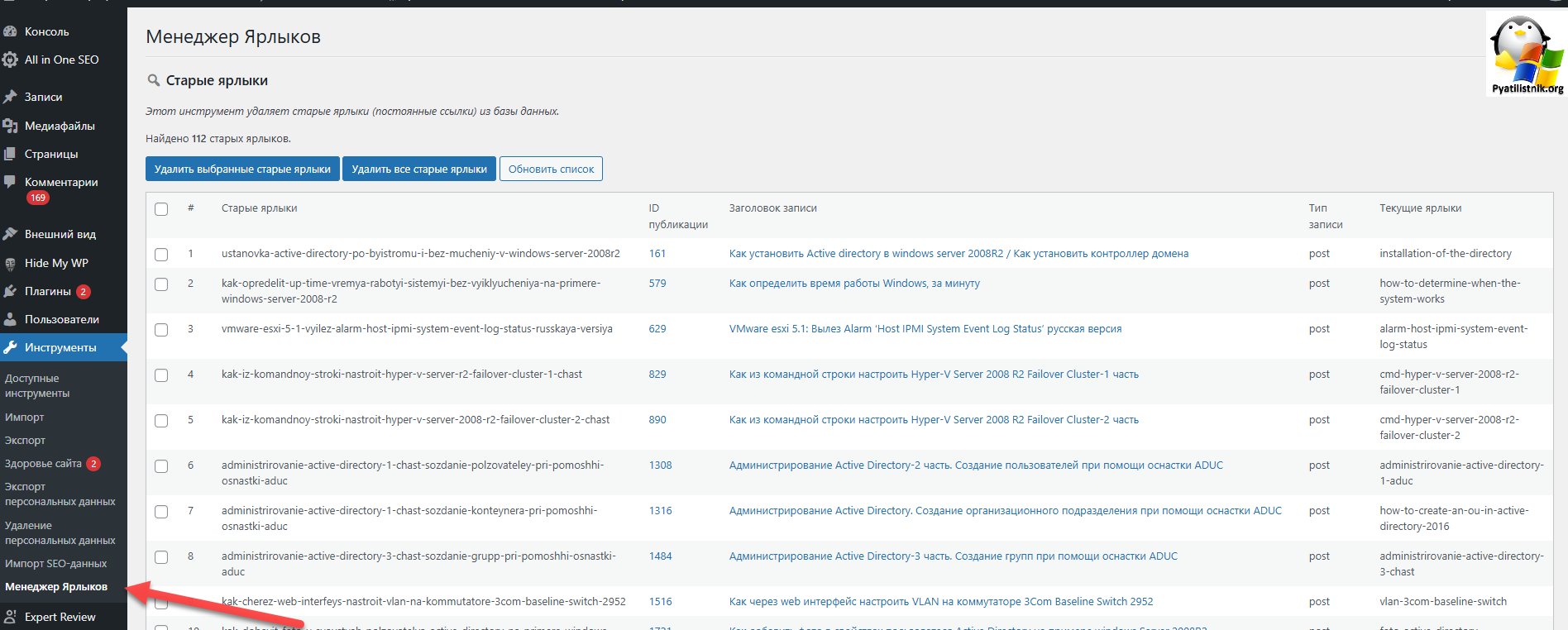
Task: Open 'Как определить время работы Windows' link
Action: point(854,284)
